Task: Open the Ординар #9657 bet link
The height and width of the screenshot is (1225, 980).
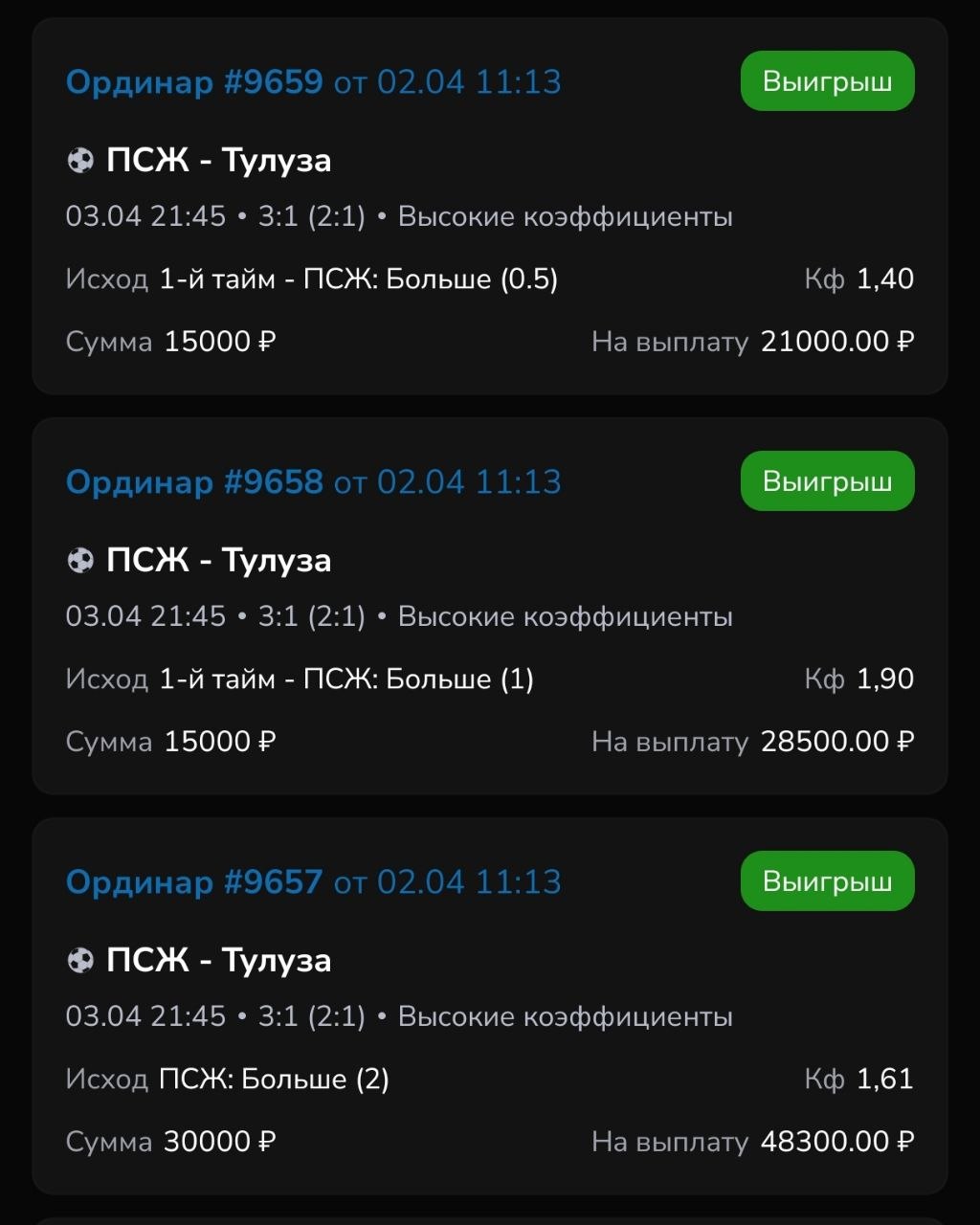Action: pyautogui.click(x=194, y=882)
